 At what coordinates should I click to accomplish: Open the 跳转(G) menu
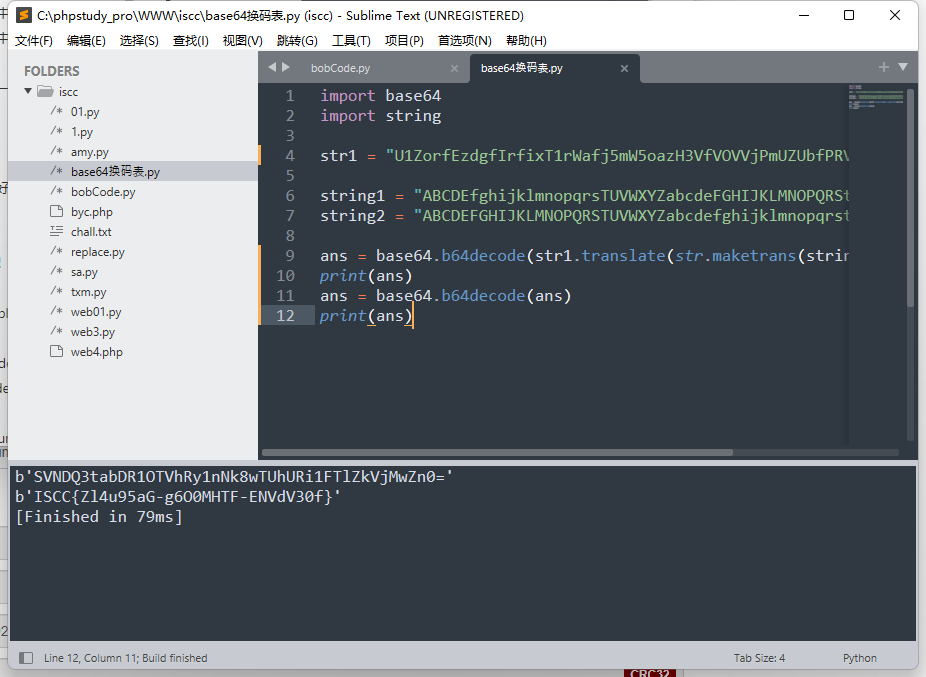(297, 40)
